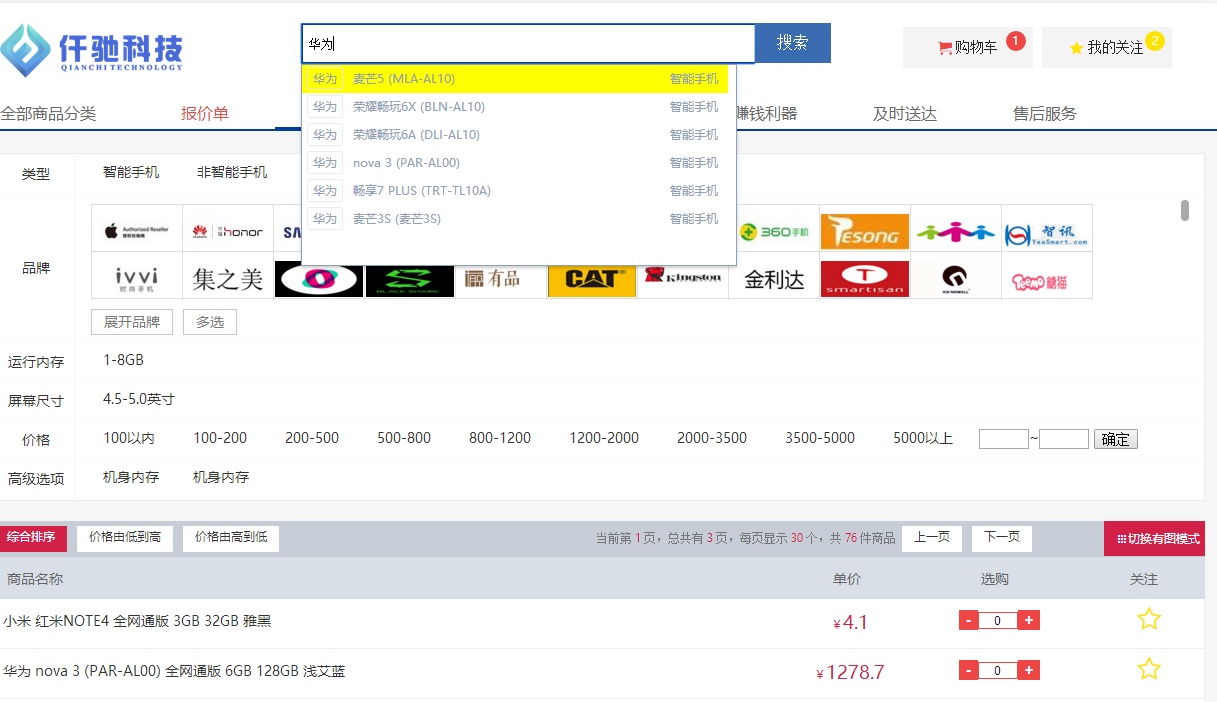Select the CAT brand logo
Screen dimensions: 1217x702
click(x=592, y=279)
